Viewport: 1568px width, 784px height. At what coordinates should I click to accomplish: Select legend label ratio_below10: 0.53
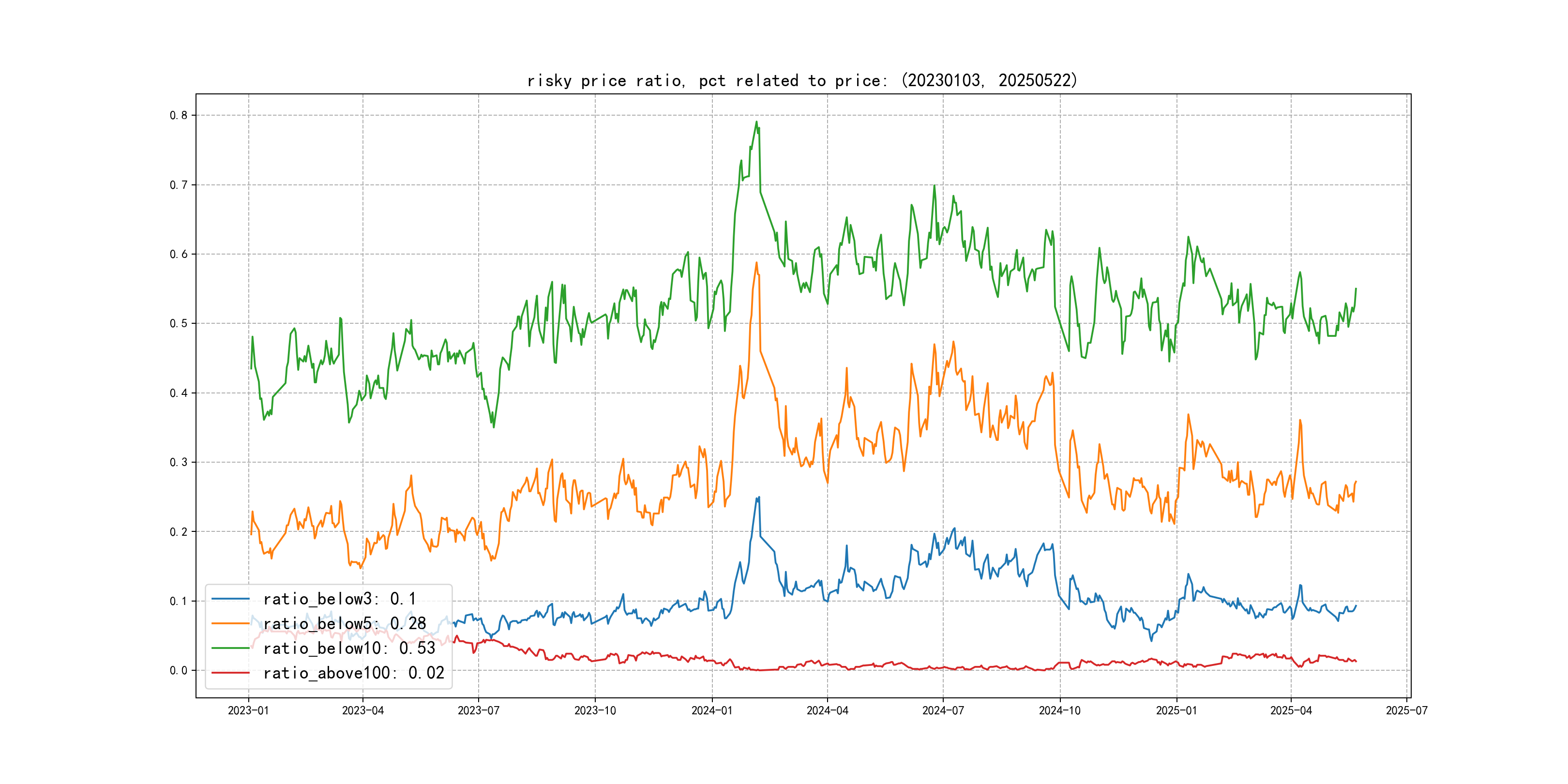tap(349, 648)
